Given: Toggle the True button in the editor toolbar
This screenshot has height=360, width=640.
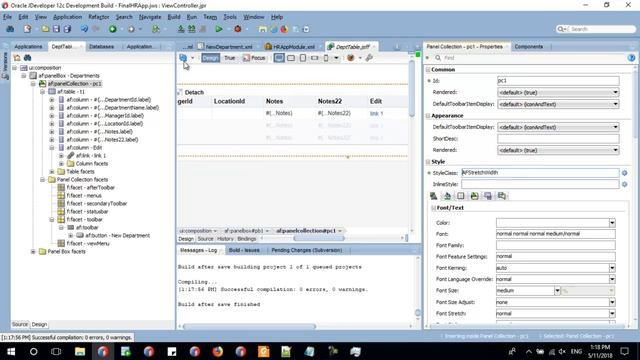Looking at the screenshot, I should [230, 58].
